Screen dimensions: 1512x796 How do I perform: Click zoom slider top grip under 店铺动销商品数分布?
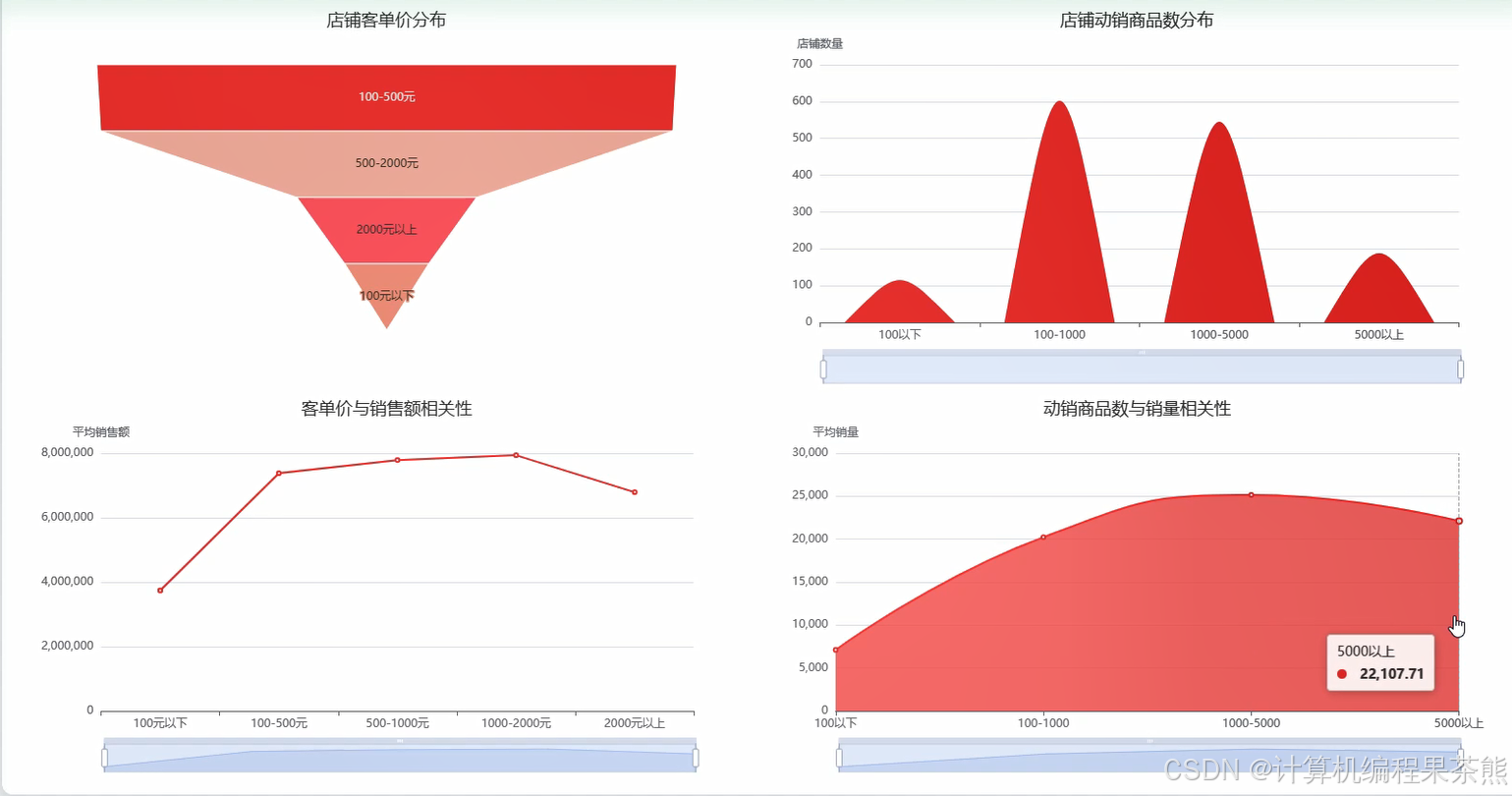click(x=1142, y=352)
